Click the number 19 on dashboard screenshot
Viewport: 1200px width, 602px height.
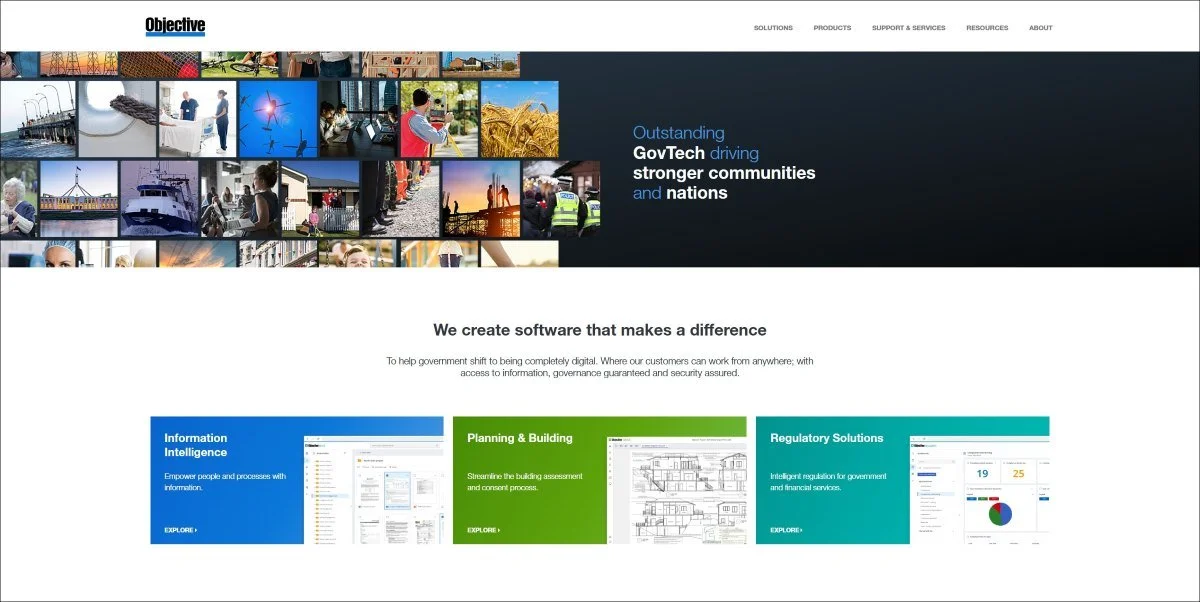tap(982, 474)
